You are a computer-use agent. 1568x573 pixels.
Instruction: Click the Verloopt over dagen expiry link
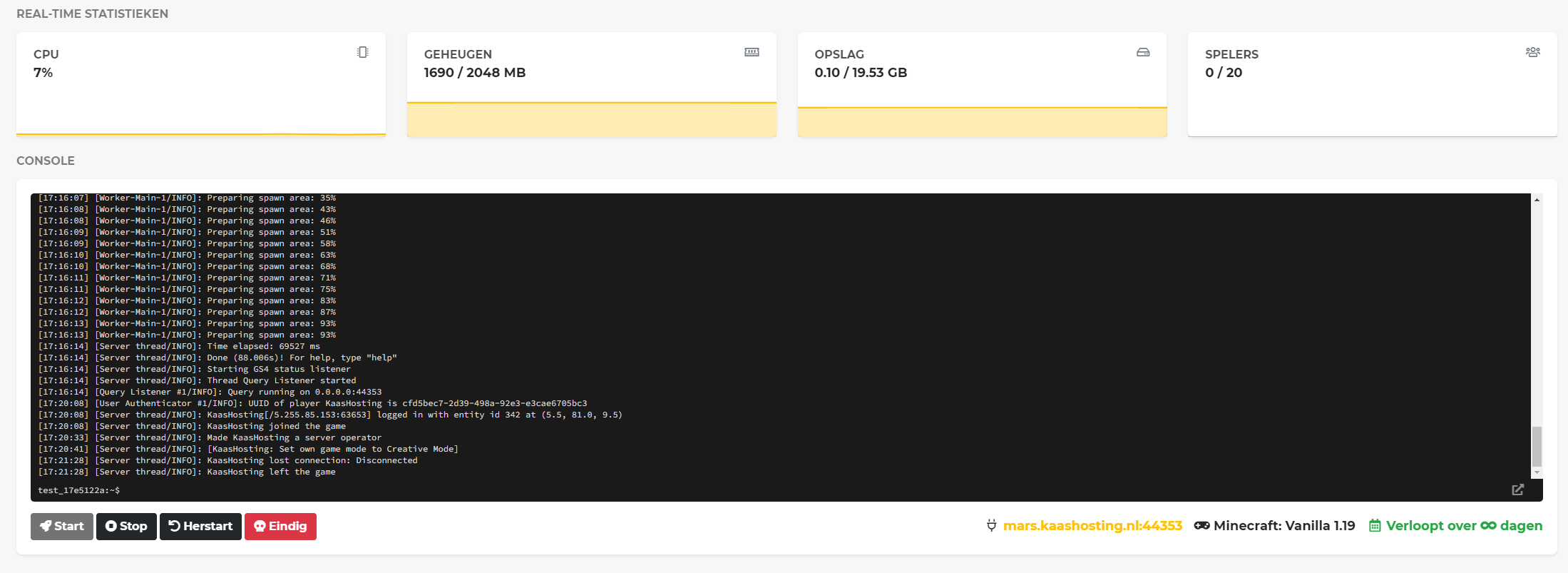1464,526
